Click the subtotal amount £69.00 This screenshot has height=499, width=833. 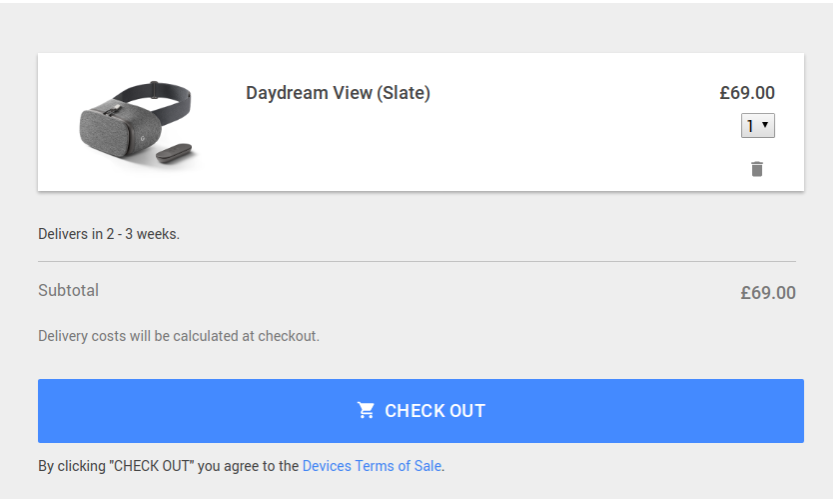[768, 293]
